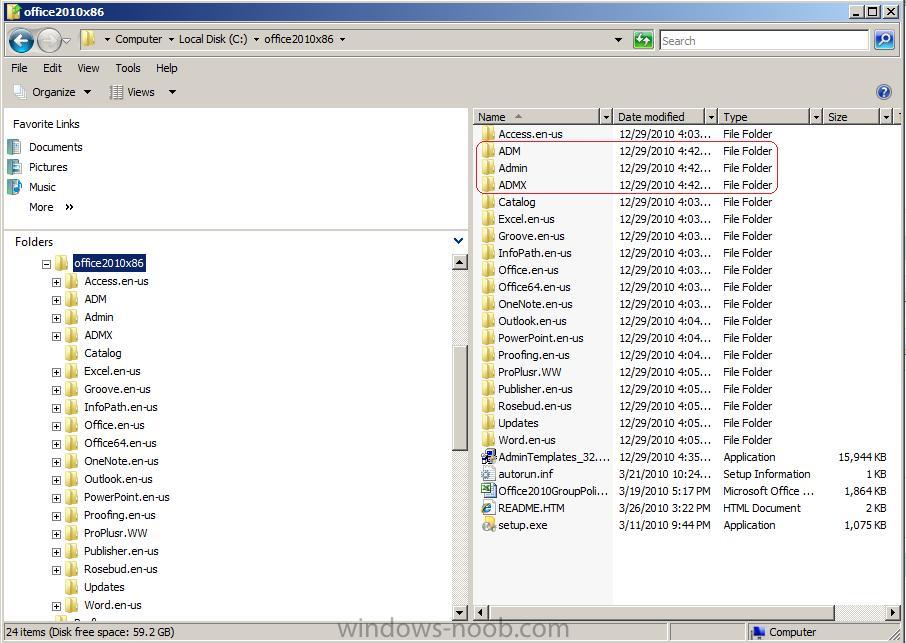
Task: Click the Computer icon in status bar
Action: pos(758,633)
